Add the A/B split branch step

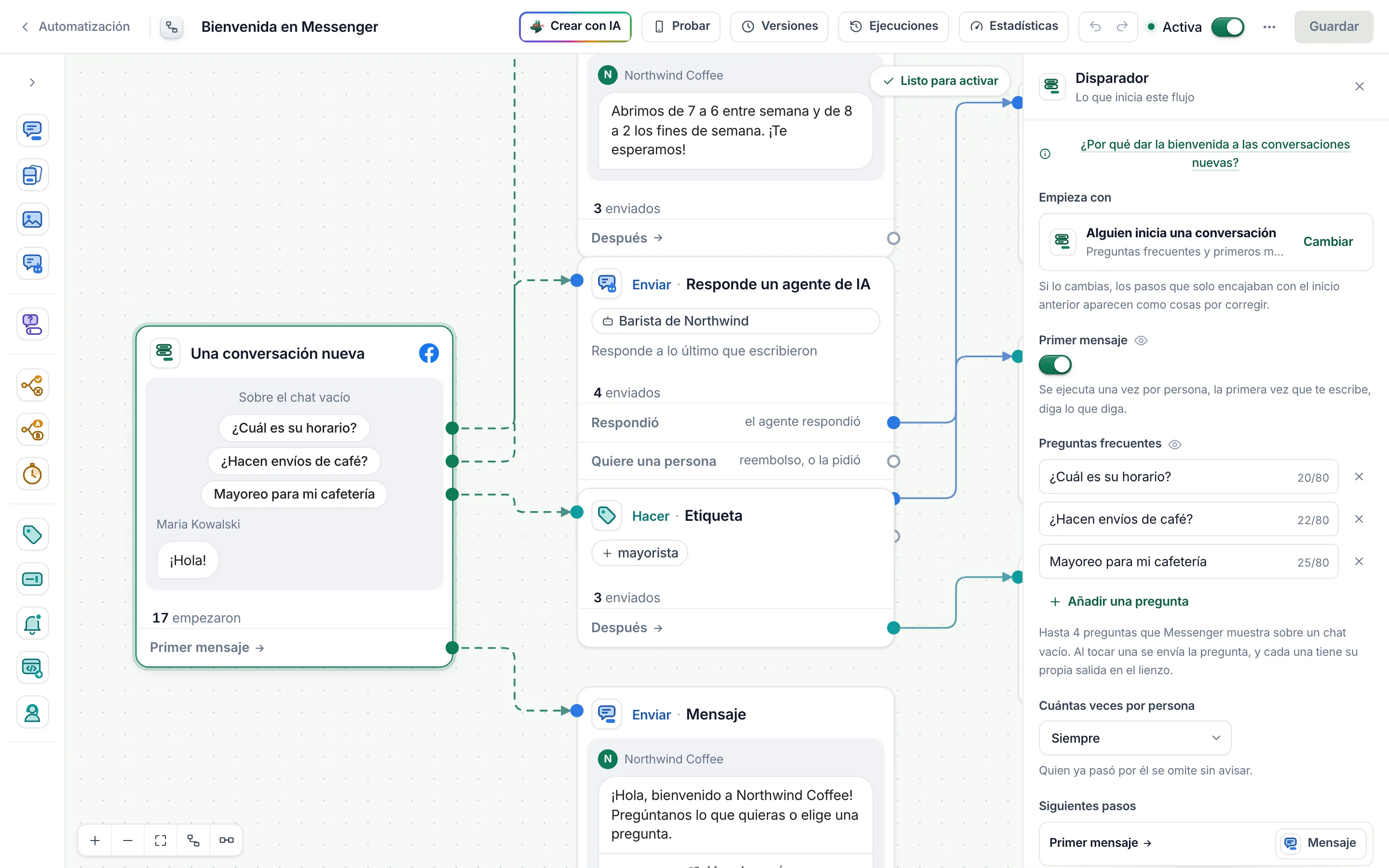point(32,429)
